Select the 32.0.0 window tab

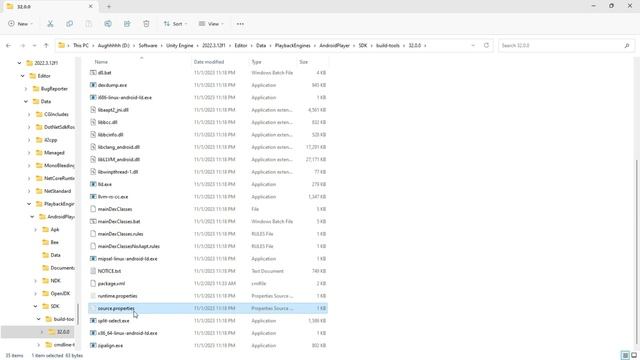(x=50, y=7)
